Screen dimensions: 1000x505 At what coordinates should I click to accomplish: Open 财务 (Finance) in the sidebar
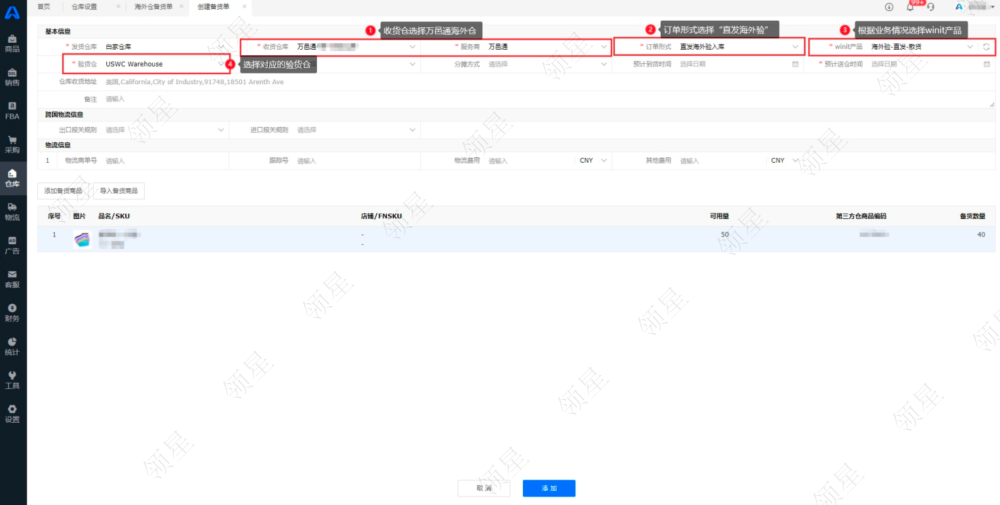[x=12, y=312]
